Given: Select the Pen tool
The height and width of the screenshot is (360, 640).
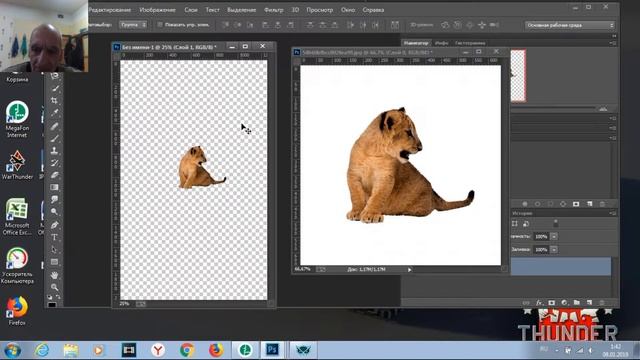Looking at the screenshot, I should [x=54, y=224].
